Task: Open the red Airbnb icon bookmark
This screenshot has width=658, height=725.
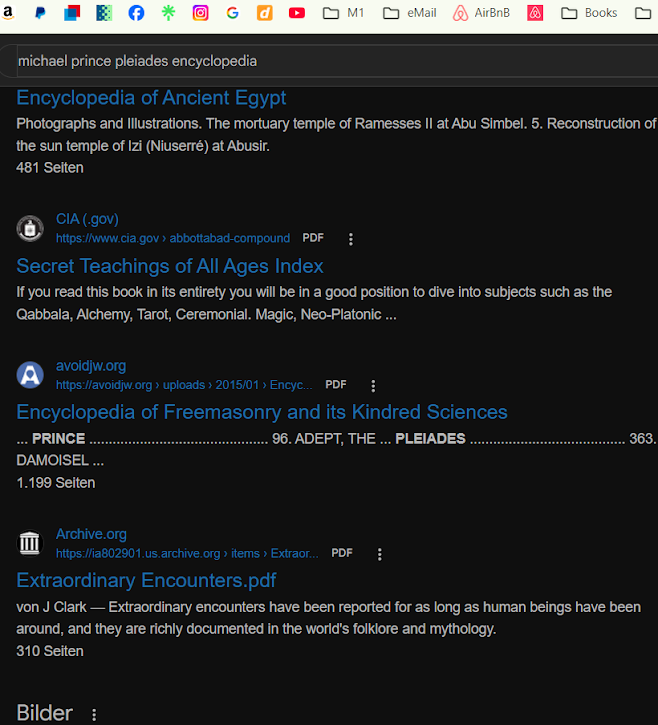Action: tap(535, 12)
